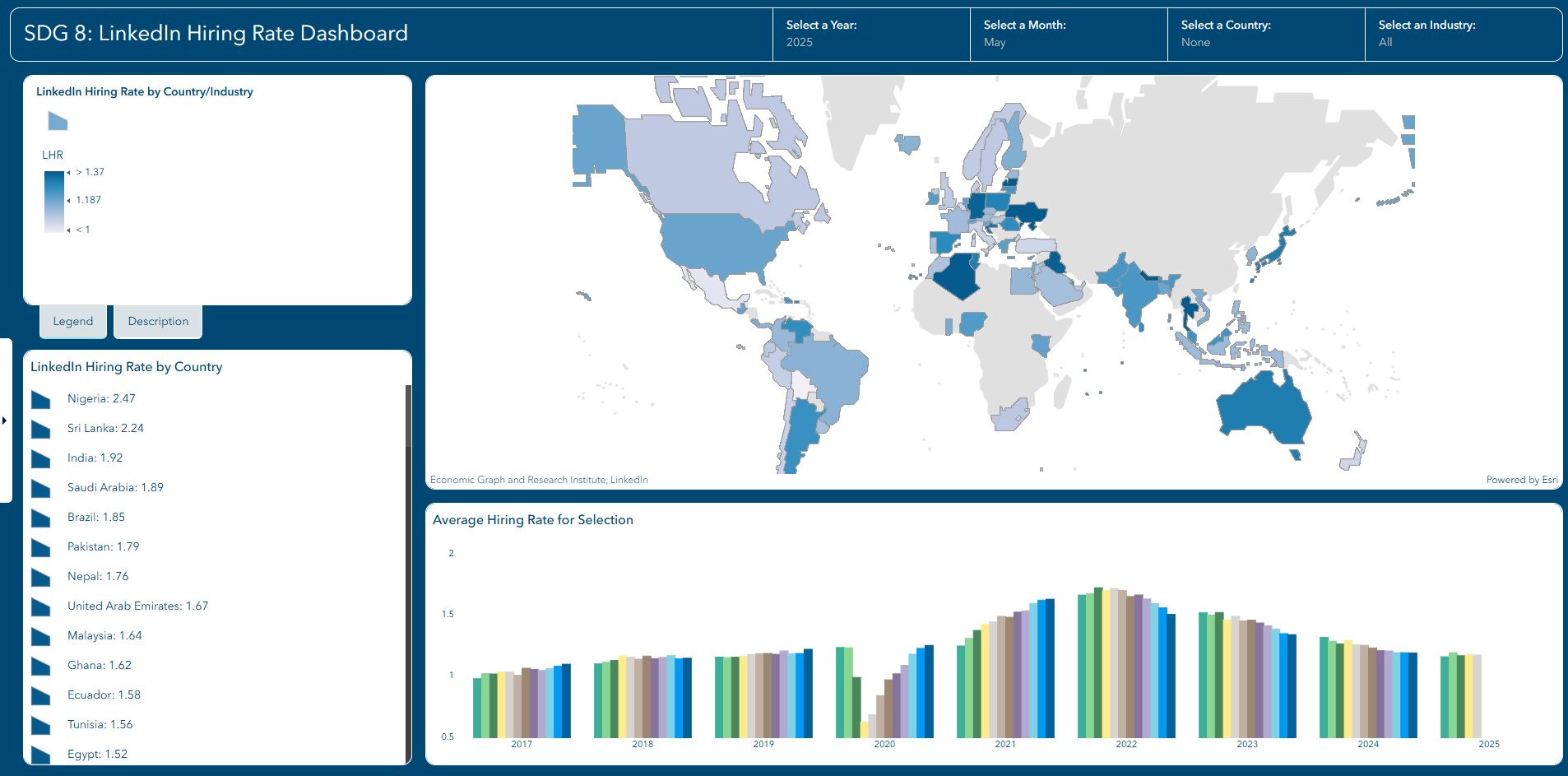Click the Economic Graph and Research Institute attribution

click(x=539, y=480)
